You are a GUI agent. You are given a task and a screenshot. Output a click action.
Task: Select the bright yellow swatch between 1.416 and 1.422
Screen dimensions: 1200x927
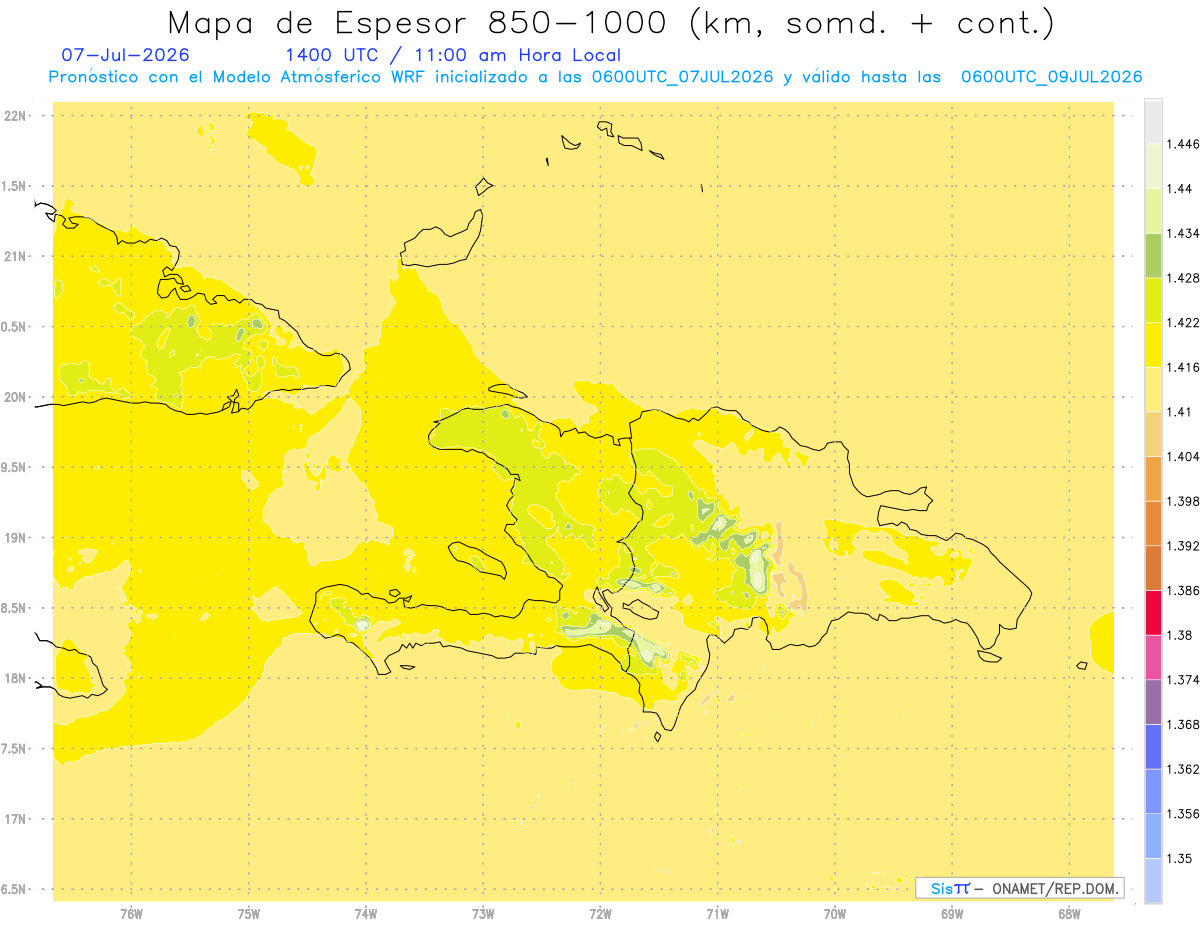pyautogui.click(x=1153, y=345)
